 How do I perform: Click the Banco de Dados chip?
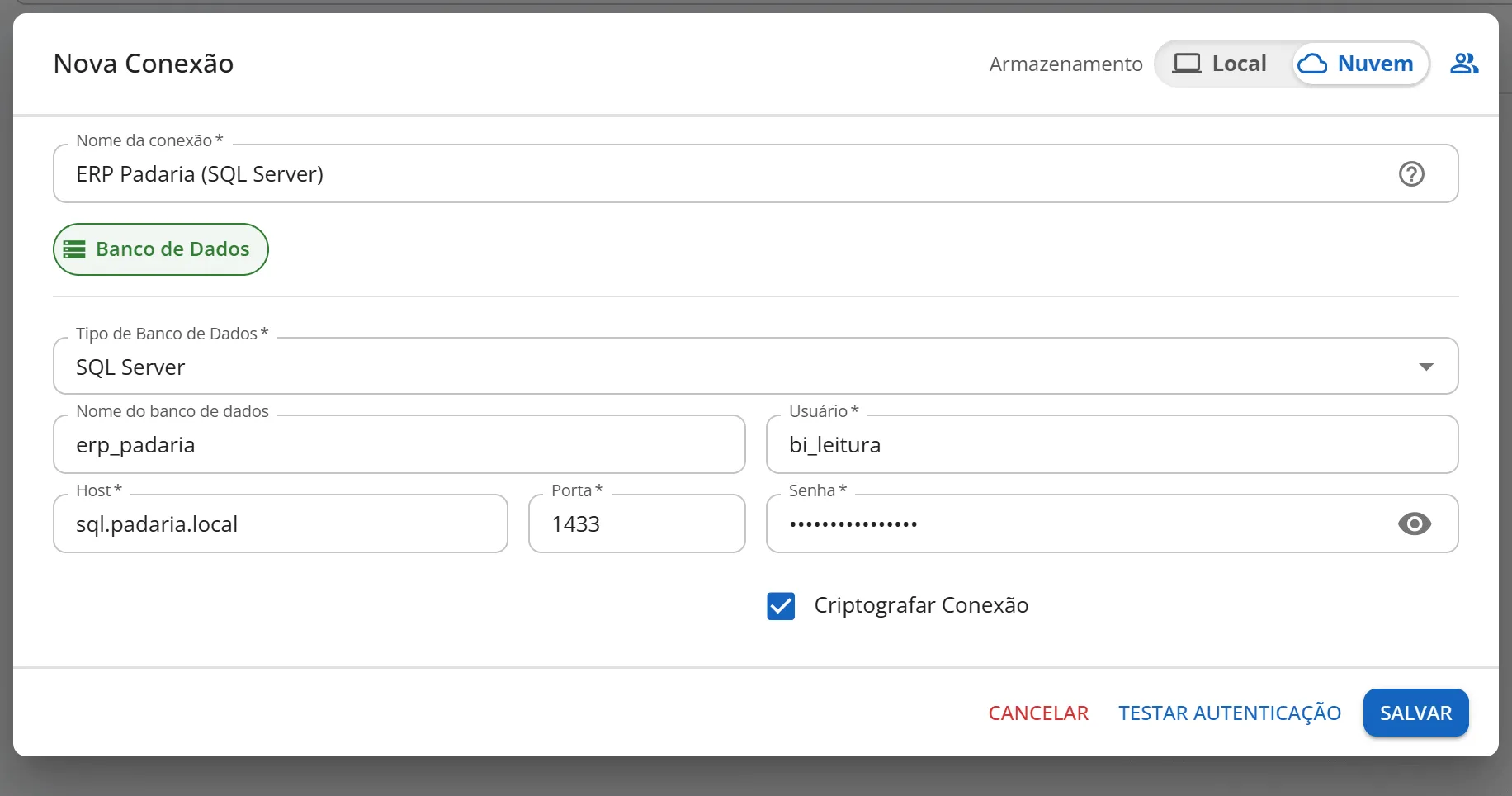(161, 249)
